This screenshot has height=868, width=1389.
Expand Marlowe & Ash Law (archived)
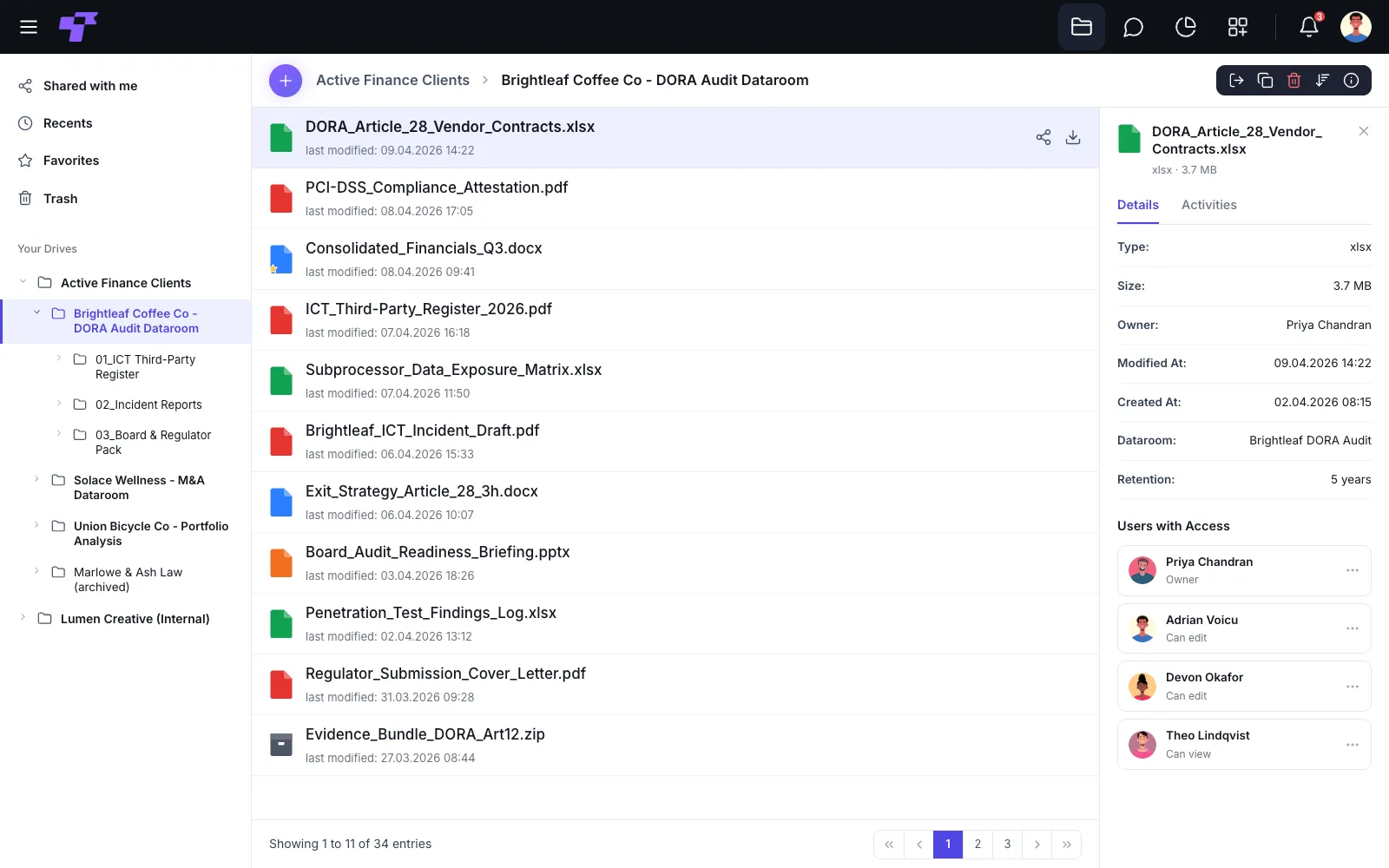[x=36, y=571]
